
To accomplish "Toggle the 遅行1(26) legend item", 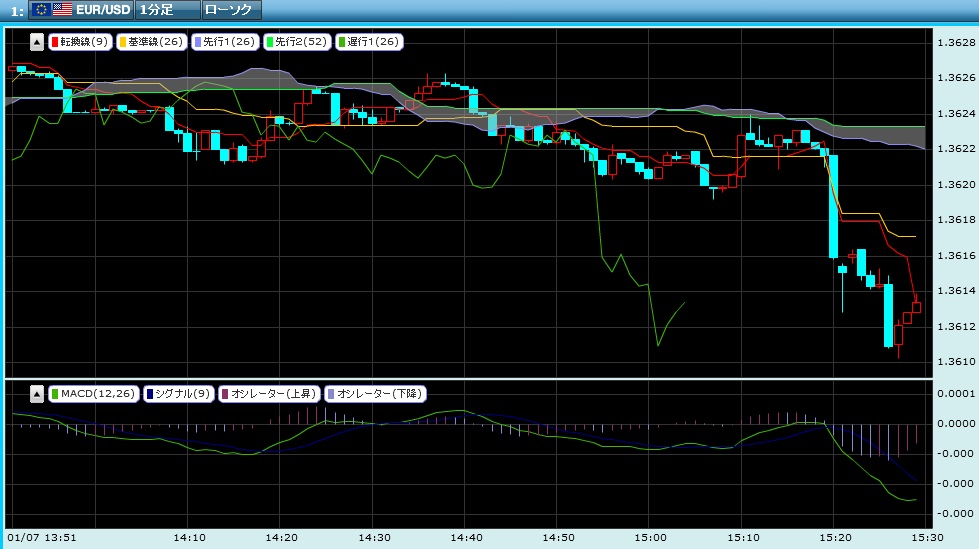I will (x=369, y=42).
